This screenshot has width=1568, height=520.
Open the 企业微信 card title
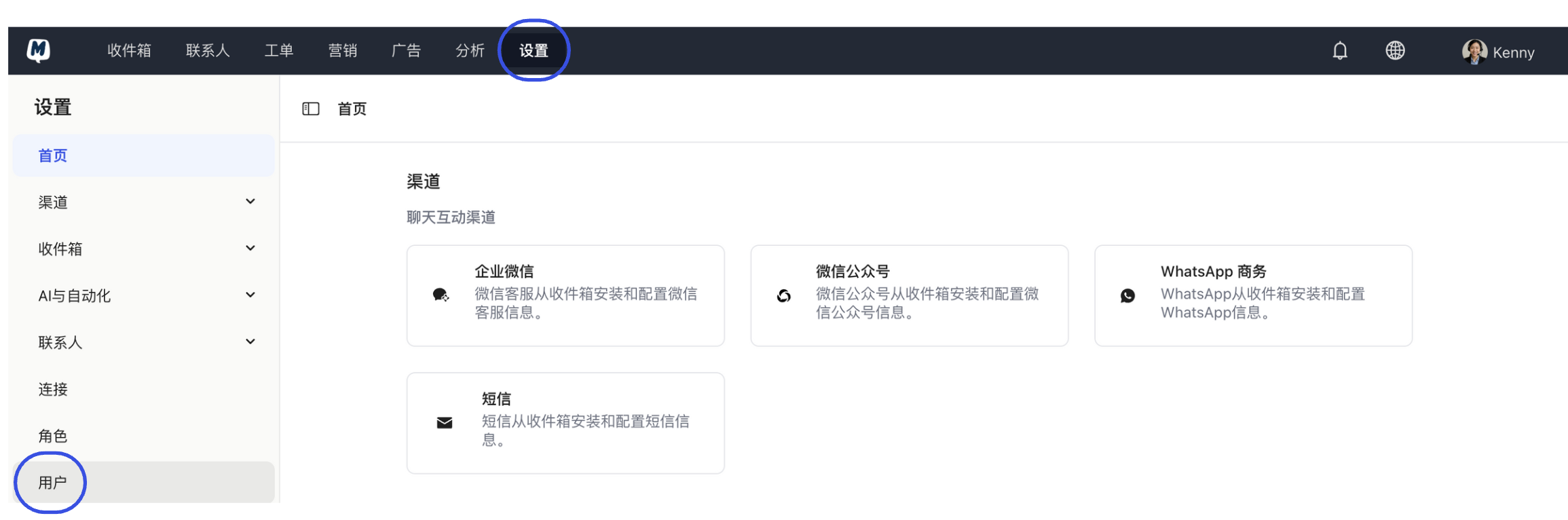504,272
